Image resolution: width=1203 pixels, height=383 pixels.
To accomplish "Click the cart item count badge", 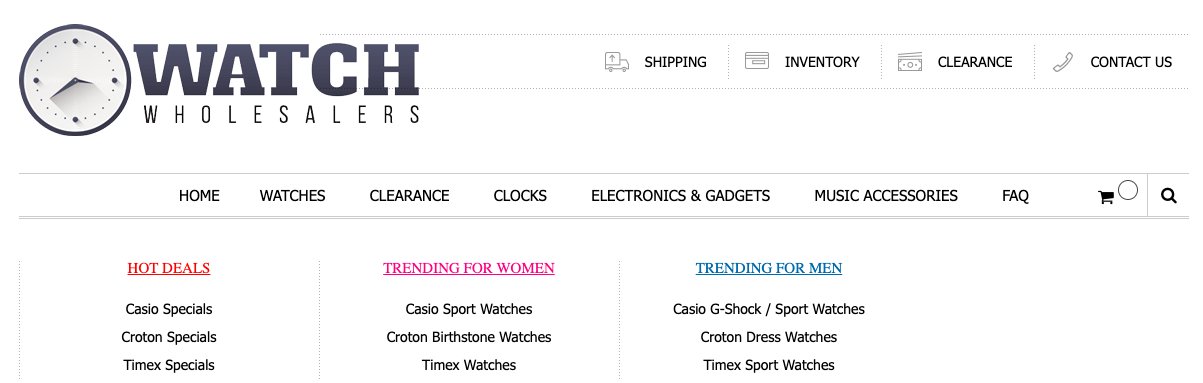I will 1128,190.
